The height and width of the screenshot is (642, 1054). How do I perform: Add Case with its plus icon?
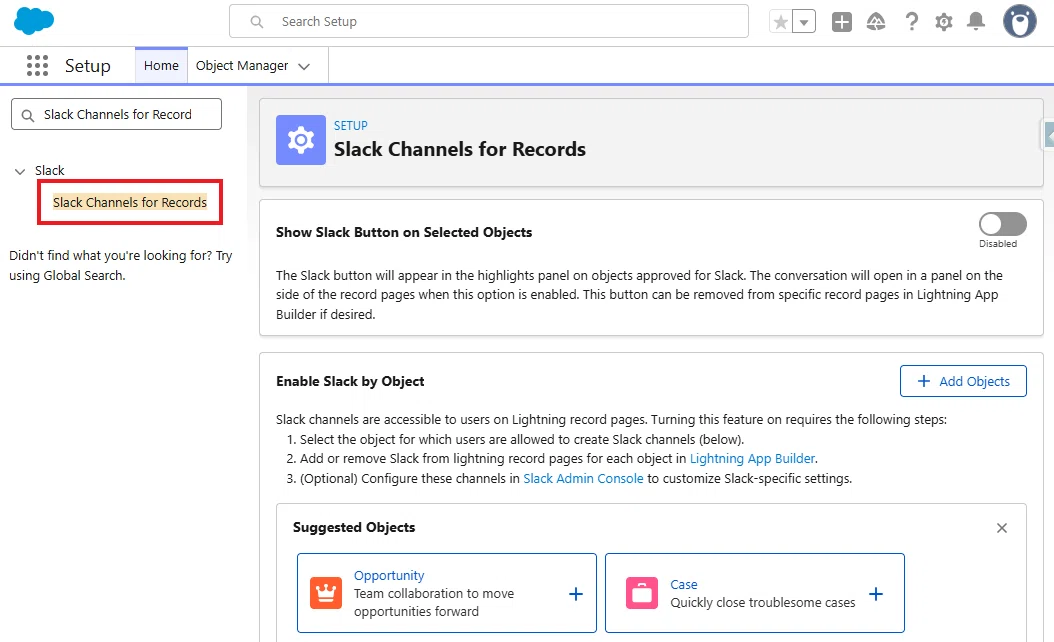click(875, 594)
